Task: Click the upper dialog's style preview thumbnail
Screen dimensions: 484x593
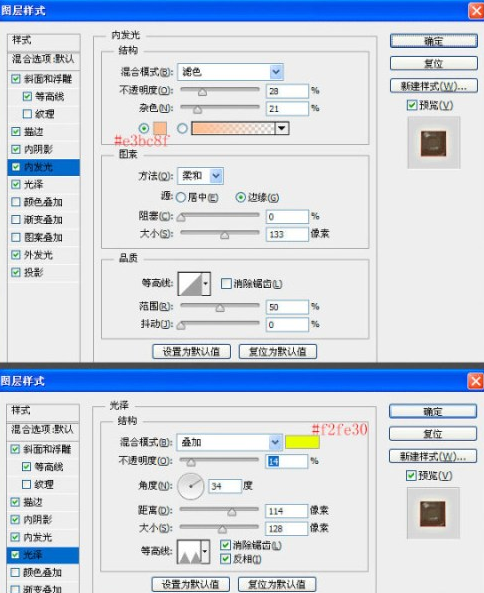Action: click(434, 143)
